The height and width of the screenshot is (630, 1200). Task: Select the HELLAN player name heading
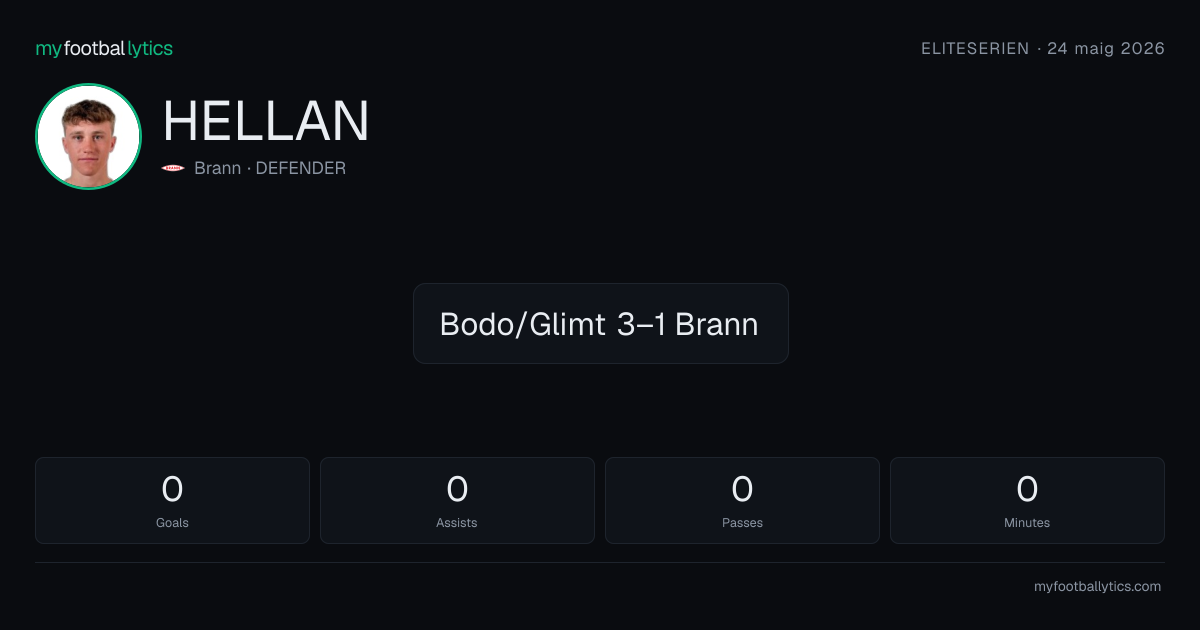(x=266, y=122)
